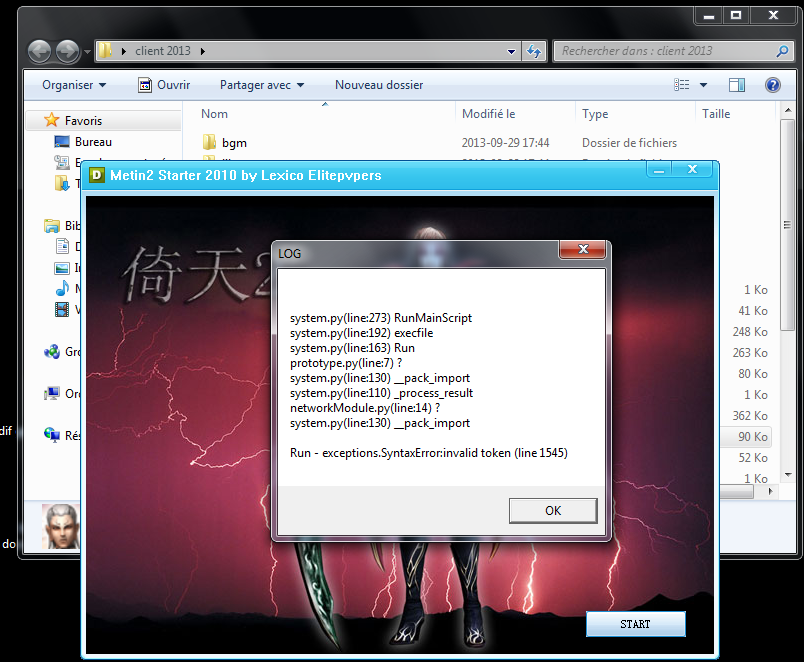This screenshot has height=662, width=804.
Task: Click the vertical scrollbar thumb in Explorer
Action: click(x=788, y=225)
